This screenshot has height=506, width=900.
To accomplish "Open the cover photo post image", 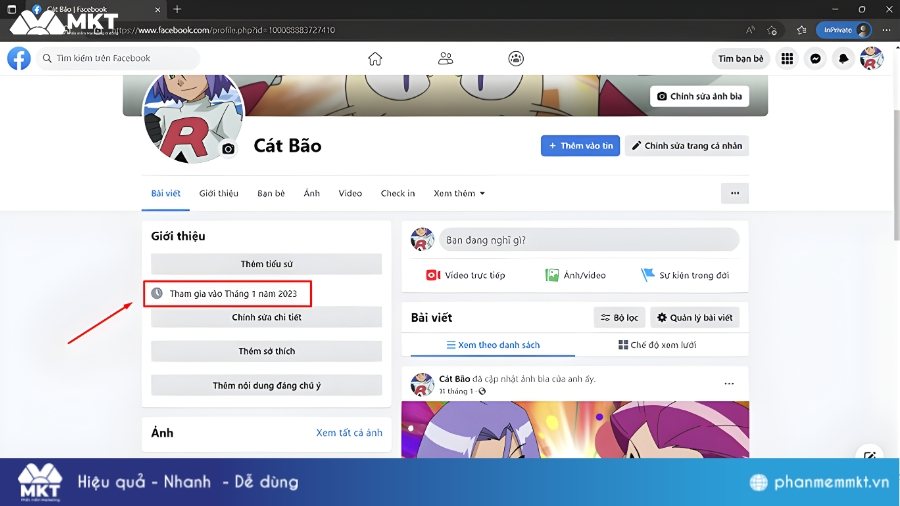I will point(575,429).
